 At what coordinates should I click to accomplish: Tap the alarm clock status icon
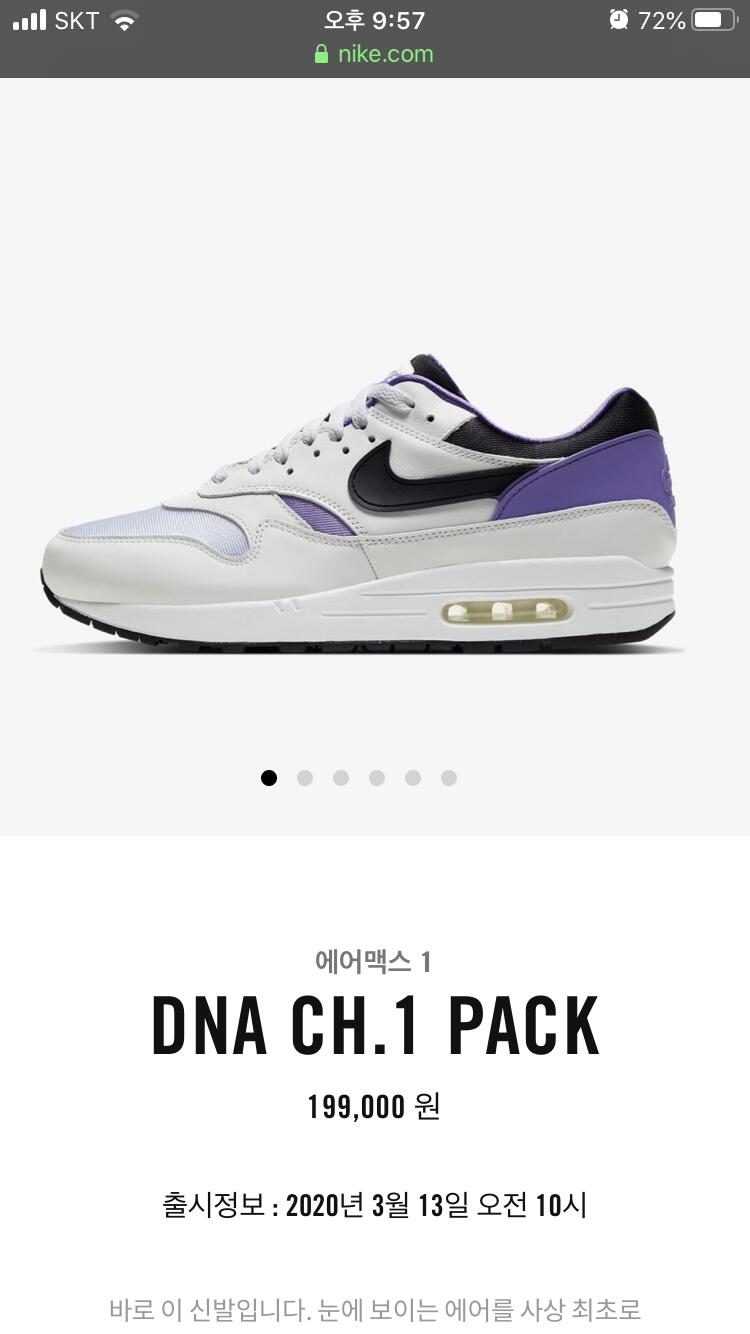[x=619, y=20]
